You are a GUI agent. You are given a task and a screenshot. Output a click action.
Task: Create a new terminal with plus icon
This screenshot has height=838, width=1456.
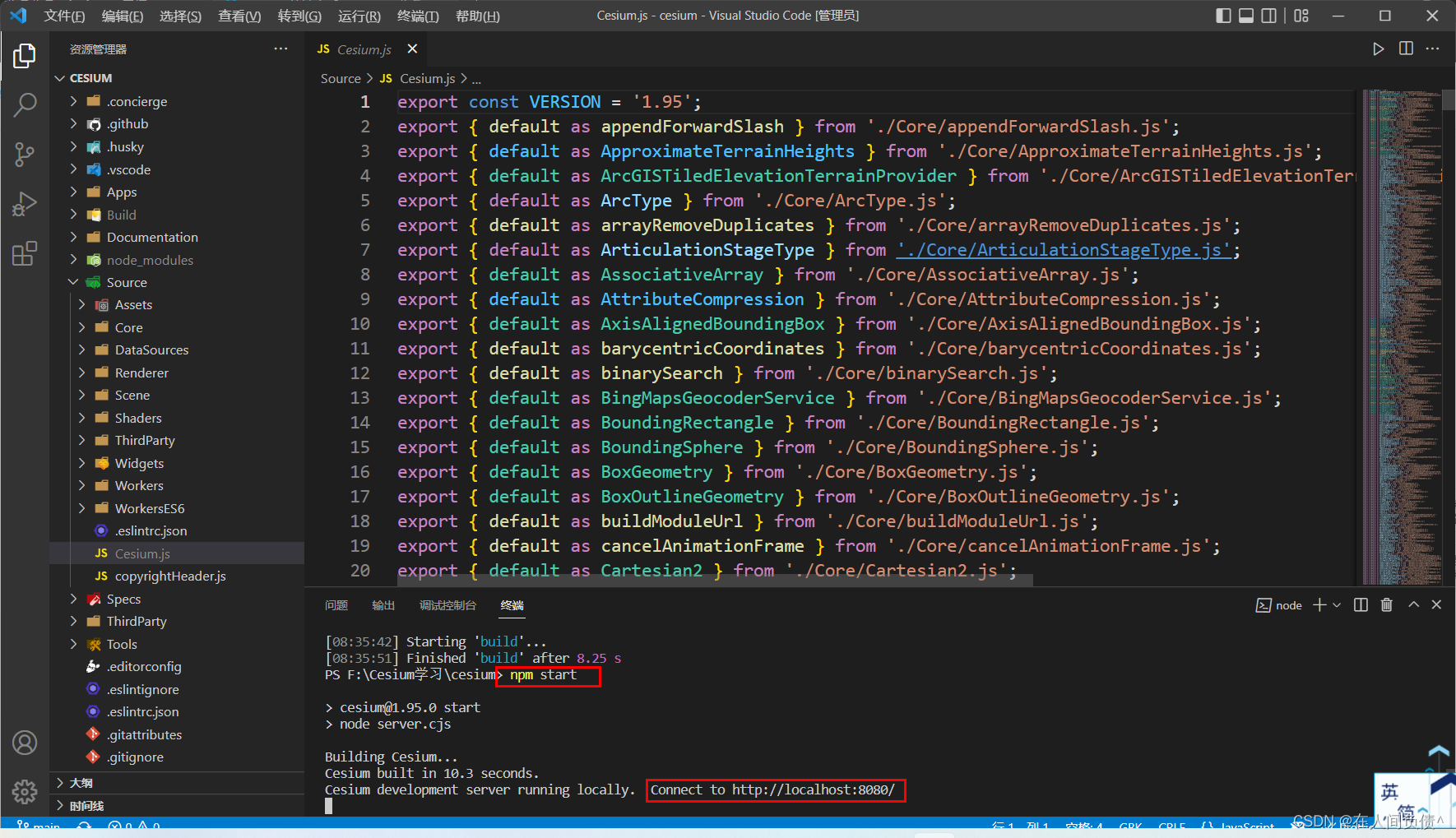click(1319, 605)
